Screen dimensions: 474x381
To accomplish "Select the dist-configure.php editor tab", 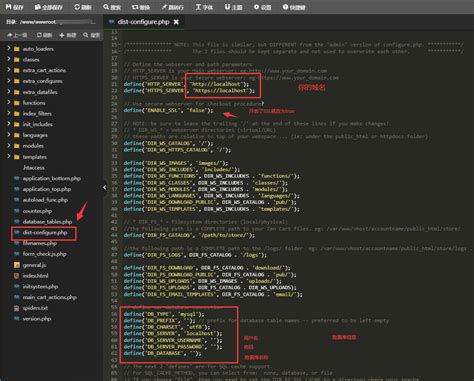I will coord(143,22).
